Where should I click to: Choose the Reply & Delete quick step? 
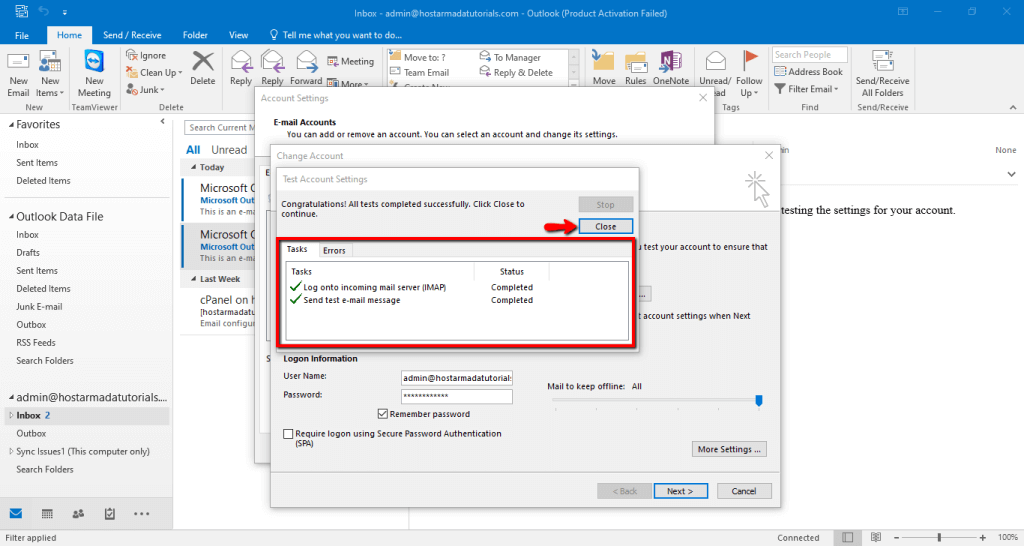pyautogui.click(x=516, y=72)
